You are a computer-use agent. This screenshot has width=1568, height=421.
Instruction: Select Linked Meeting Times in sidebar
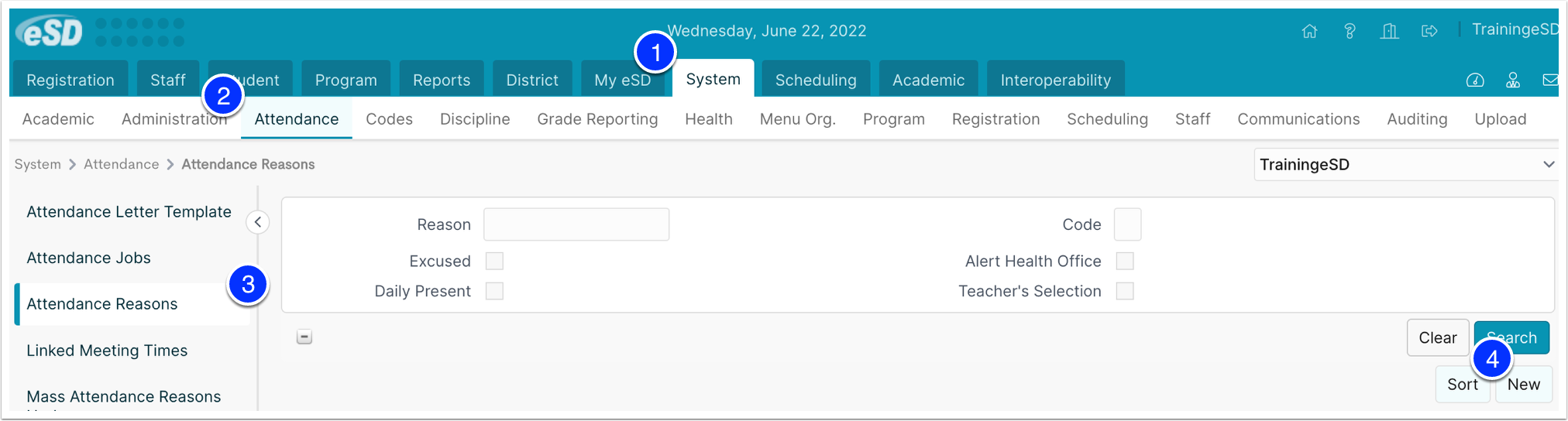pos(107,351)
